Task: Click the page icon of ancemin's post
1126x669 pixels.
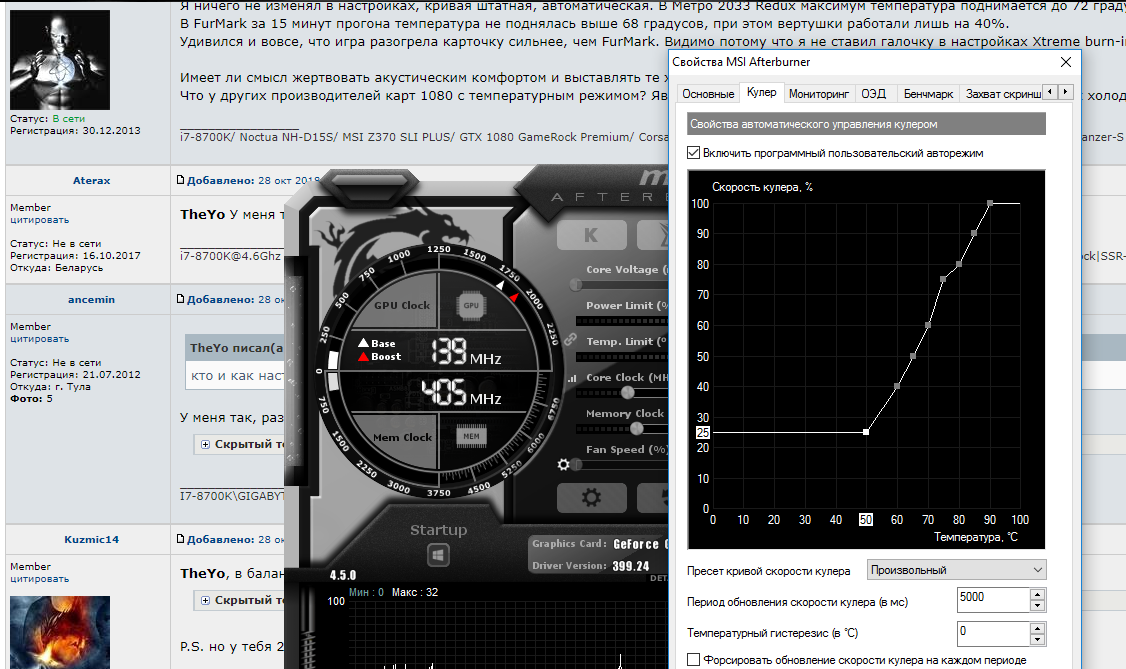Action: click(181, 299)
